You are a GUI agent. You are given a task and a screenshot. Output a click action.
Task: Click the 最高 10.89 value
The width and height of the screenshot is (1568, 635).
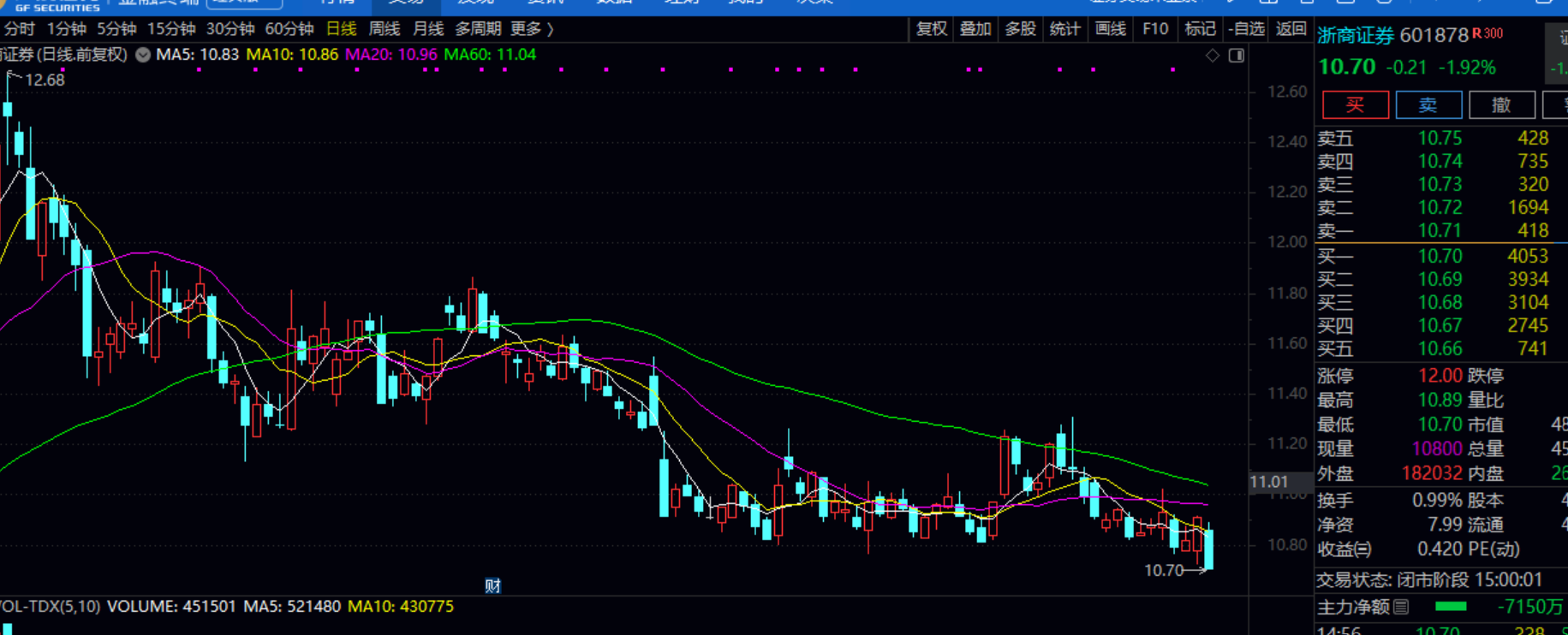tap(1440, 401)
